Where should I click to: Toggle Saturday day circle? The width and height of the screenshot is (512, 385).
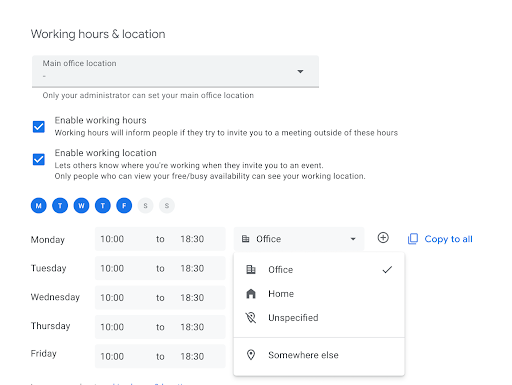[145, 206]
